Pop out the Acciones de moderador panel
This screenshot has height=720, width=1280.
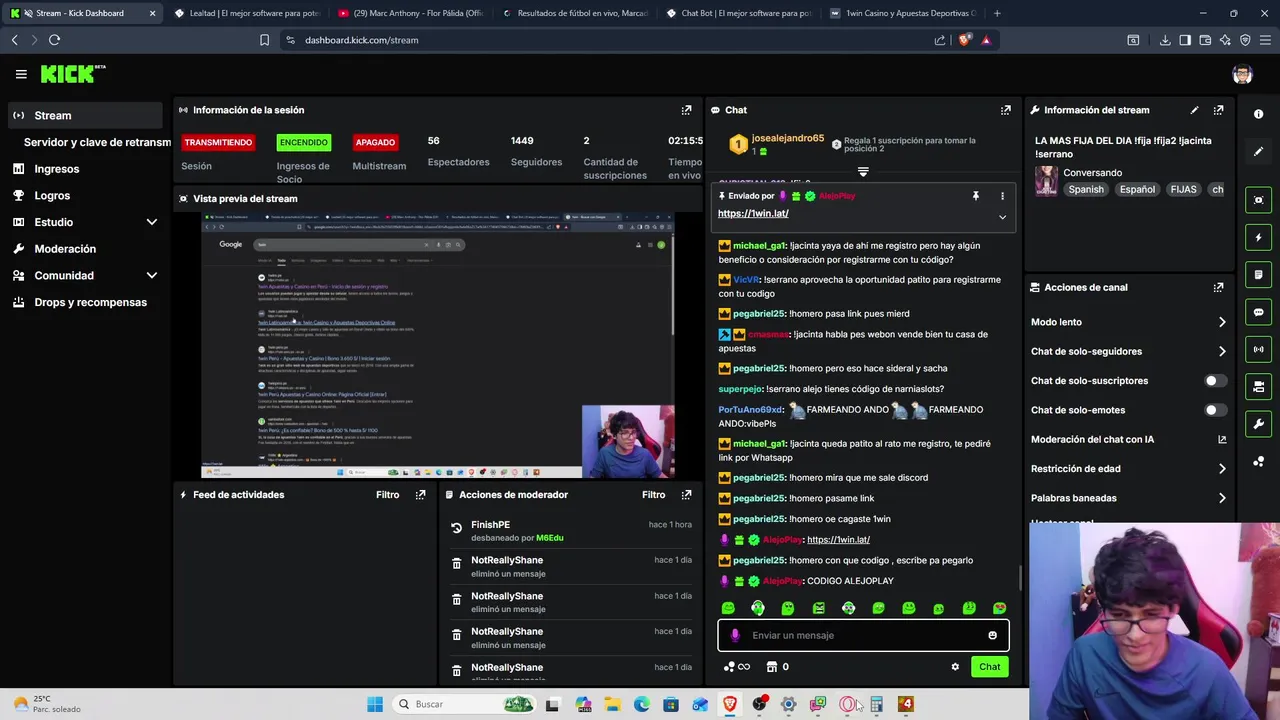click(686, 494)
